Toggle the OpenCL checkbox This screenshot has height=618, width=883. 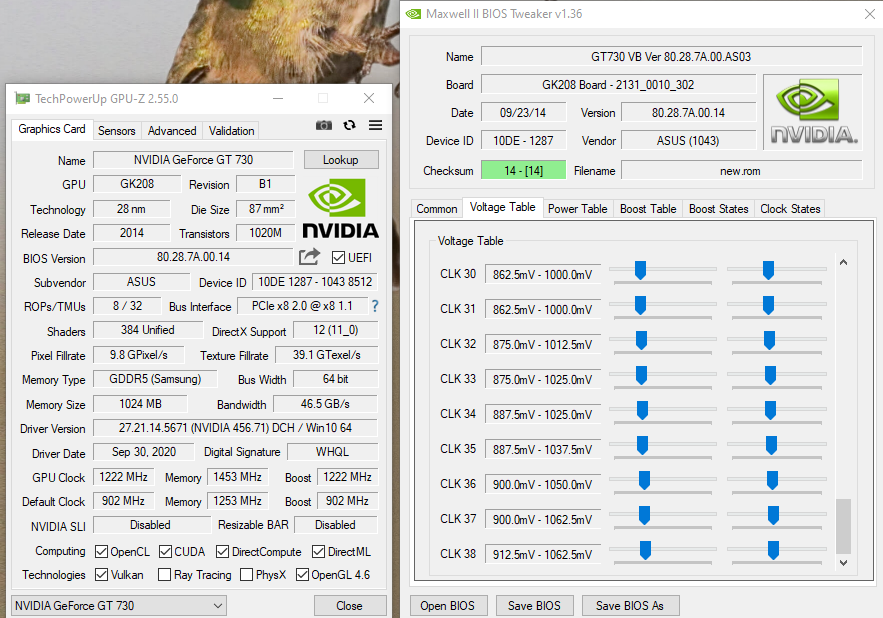[x=101, y=552]
